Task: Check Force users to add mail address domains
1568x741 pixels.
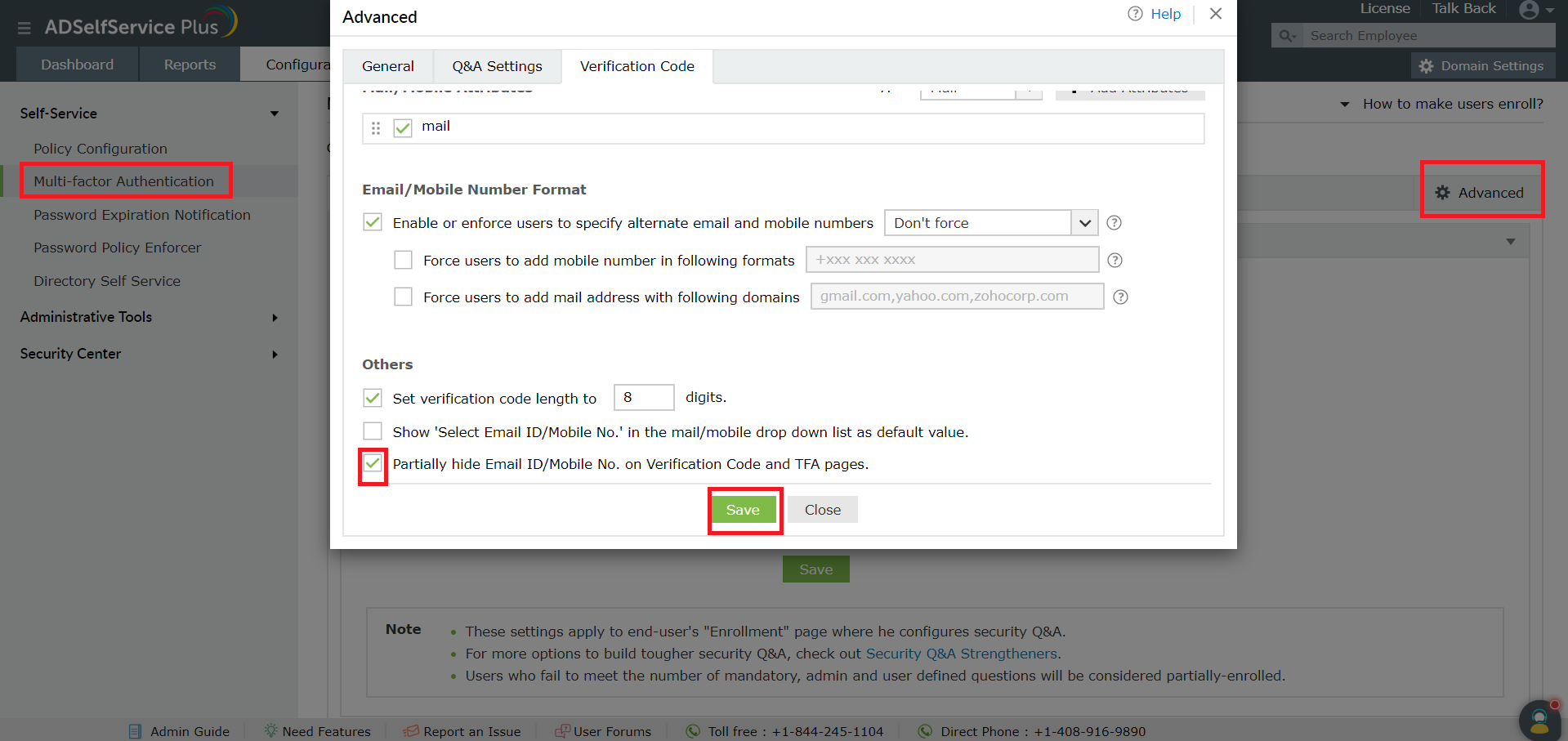Action: (x=403, y=297)
